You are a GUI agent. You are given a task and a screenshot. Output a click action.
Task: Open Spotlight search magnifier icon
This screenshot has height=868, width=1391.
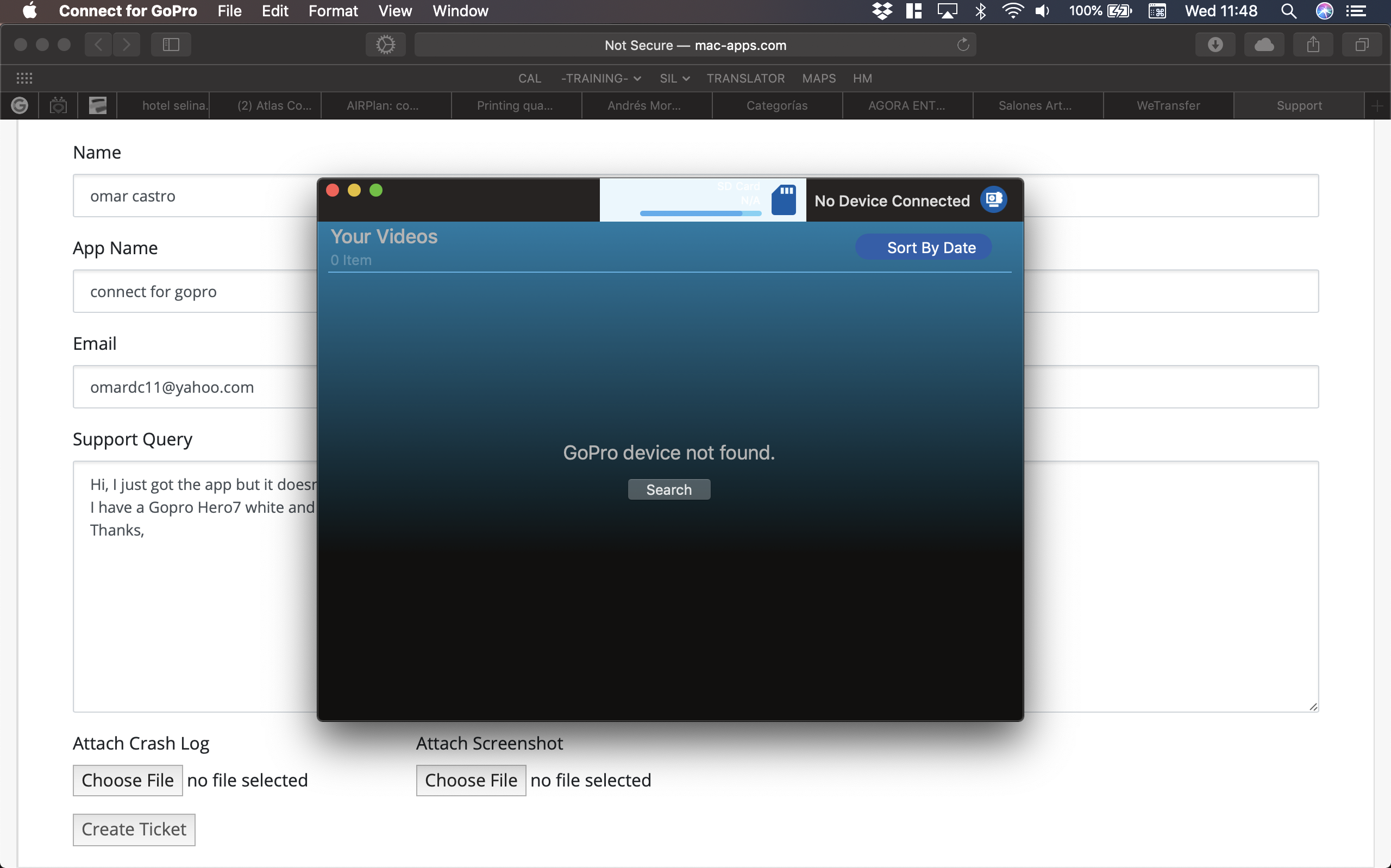click(1289, 11)
